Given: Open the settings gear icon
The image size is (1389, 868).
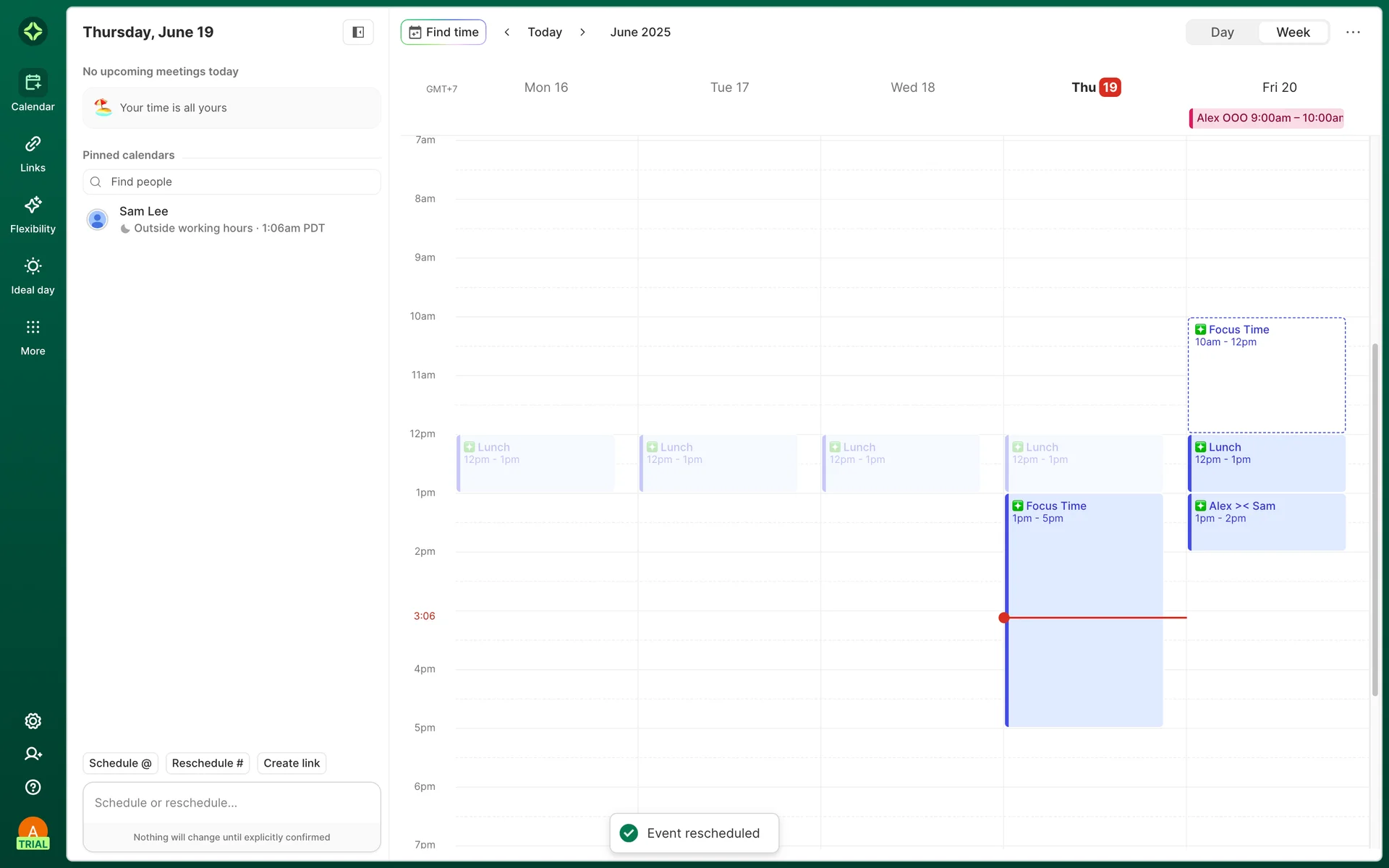Looking at the screenshot, I should pyautogui.click(x=33, y=721).
